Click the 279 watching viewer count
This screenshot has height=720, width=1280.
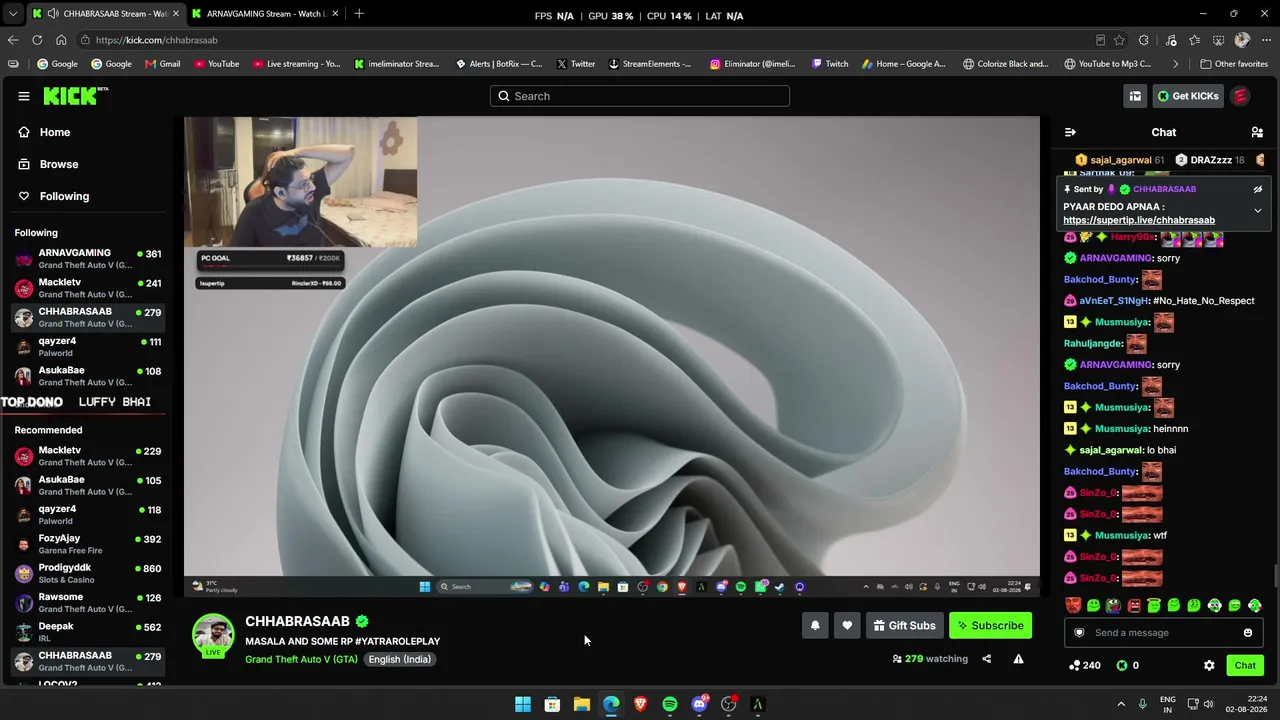pos(930,659)
